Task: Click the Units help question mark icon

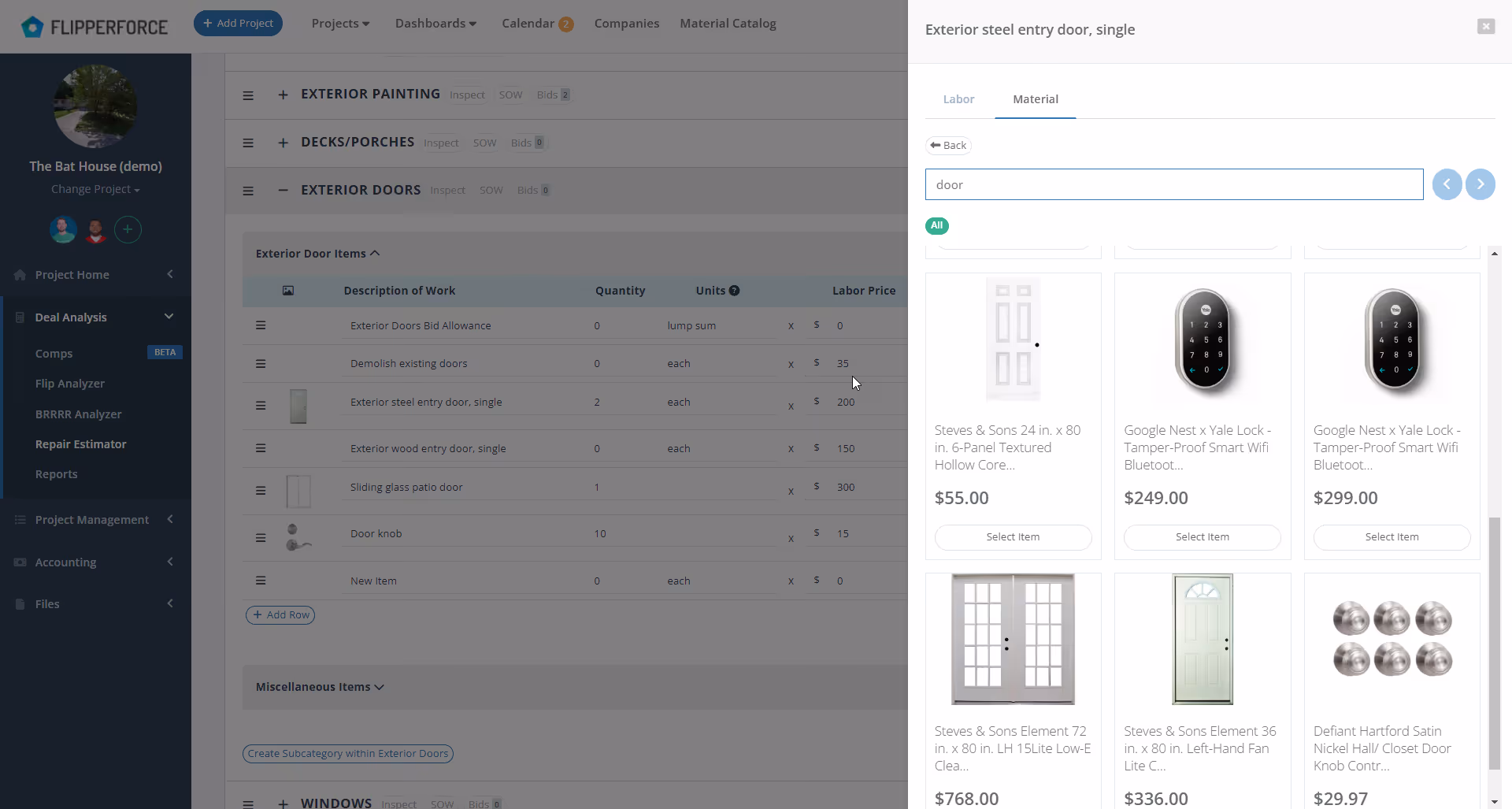Action: 734,291
